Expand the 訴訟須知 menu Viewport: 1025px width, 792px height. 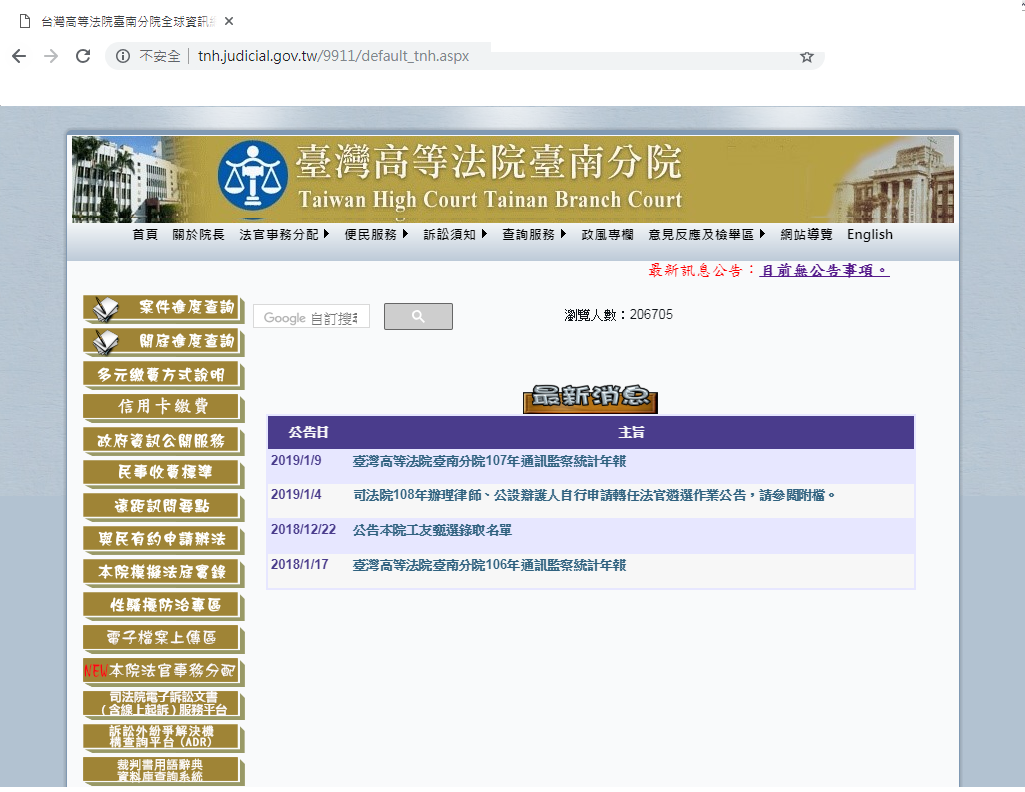pyautogui.click(x=456, y=235)
